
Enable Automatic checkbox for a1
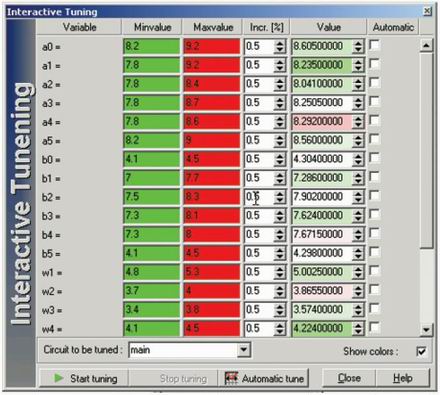pyautogui.click(x=375, y=64)
